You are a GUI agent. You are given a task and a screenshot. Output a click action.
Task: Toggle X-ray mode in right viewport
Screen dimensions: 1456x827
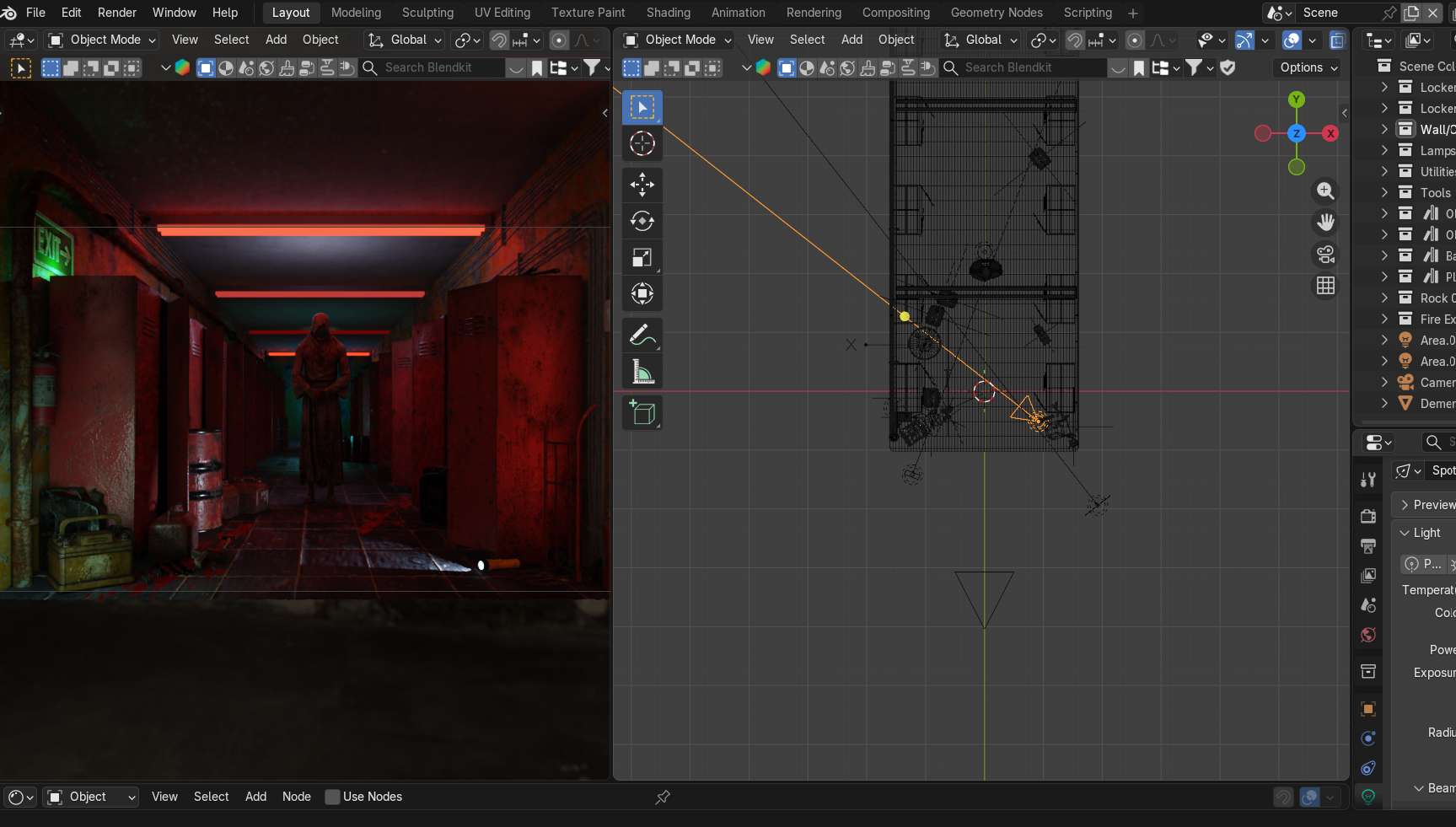click(x=1338, y=40)
